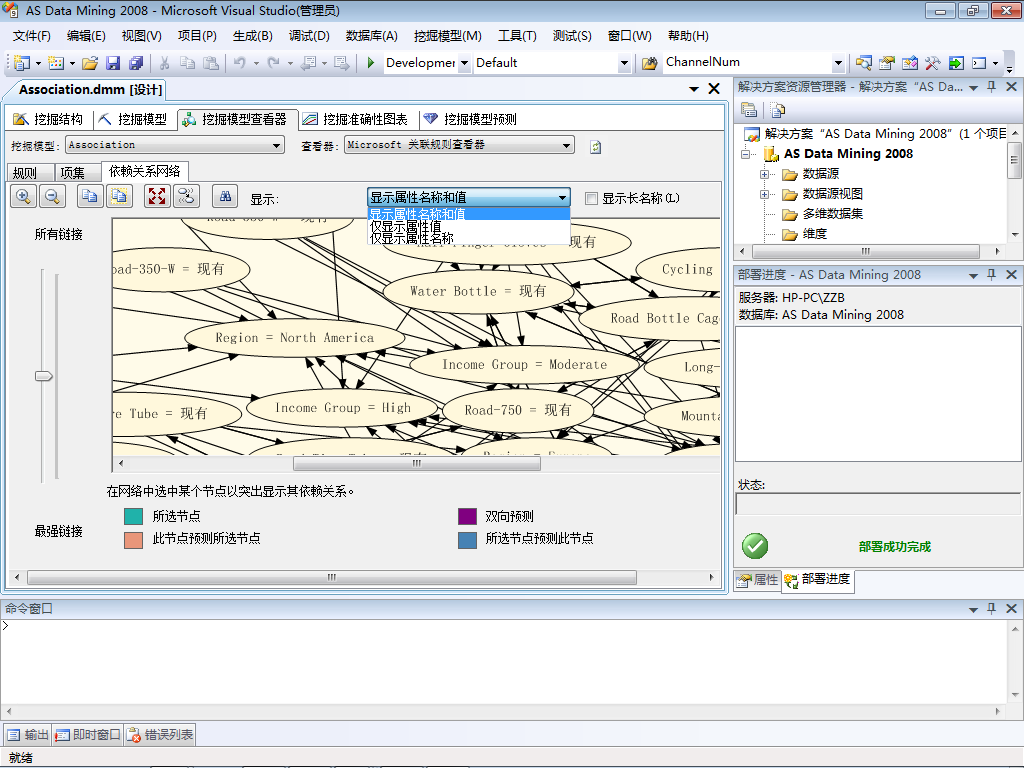Open the 错误列表 bottom panel tab
Viewport: 1024px width, 768px height.
(160, 735)
